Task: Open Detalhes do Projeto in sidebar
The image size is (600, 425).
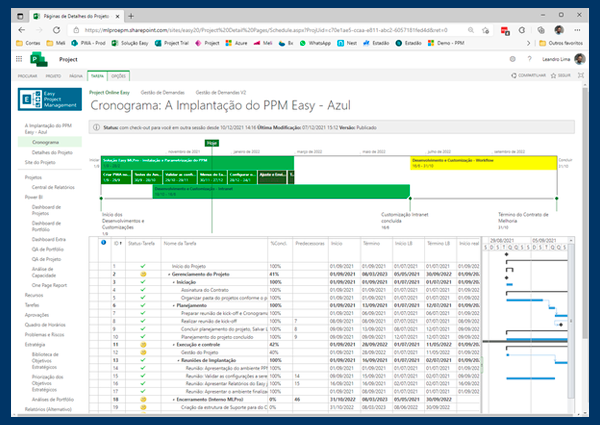Action: [52, 153]
